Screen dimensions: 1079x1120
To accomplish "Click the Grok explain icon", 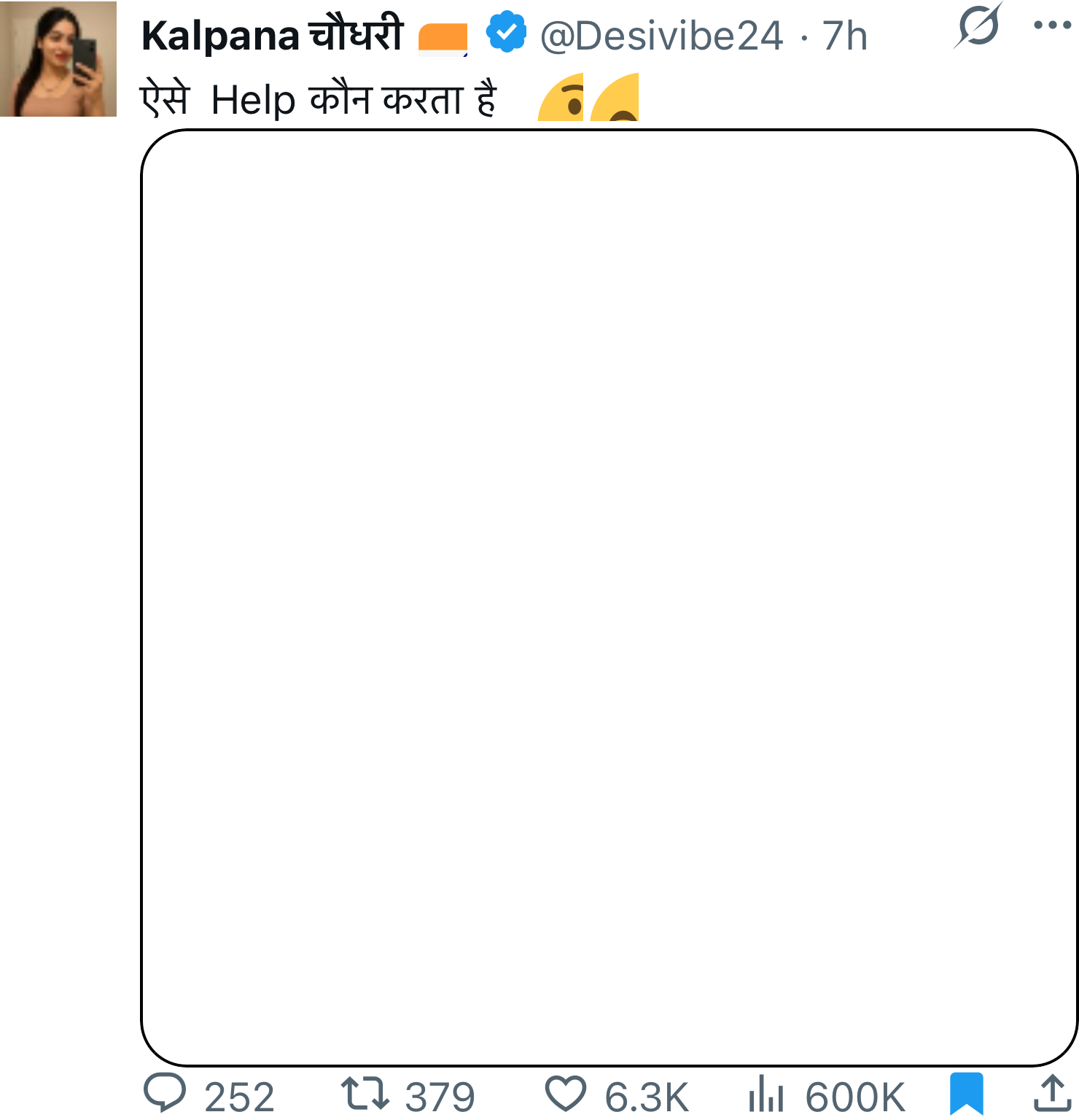I will pos(978,26).
